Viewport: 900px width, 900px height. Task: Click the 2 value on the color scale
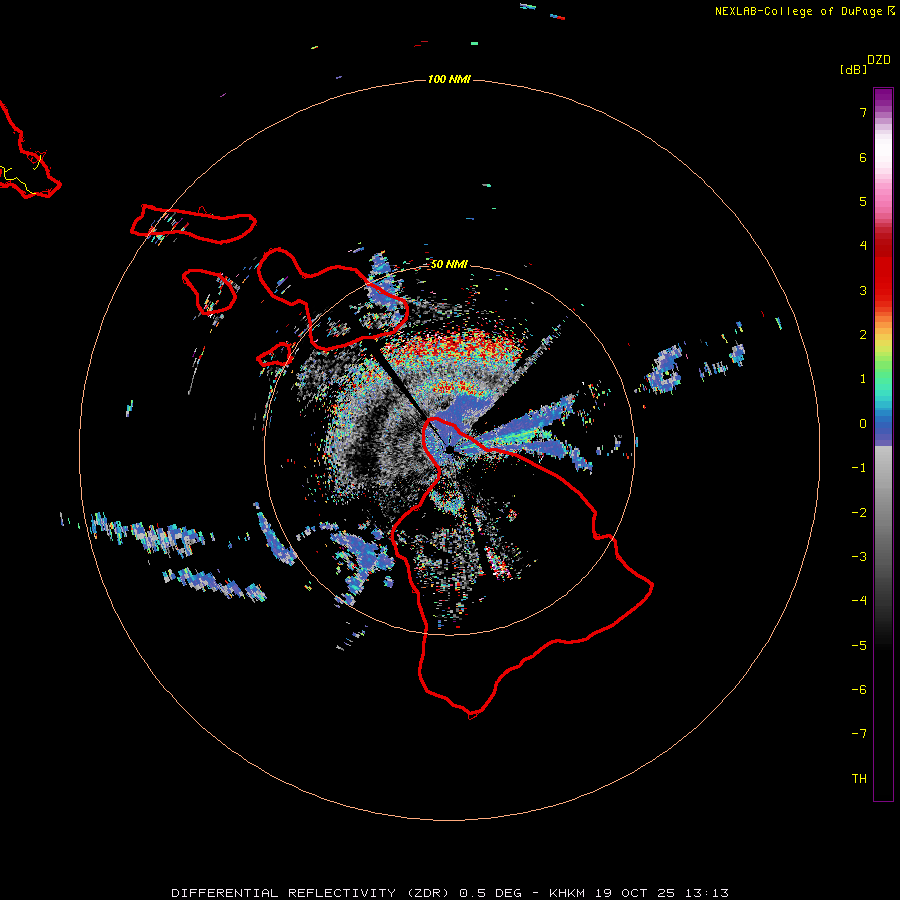click(x=863, y=335)
